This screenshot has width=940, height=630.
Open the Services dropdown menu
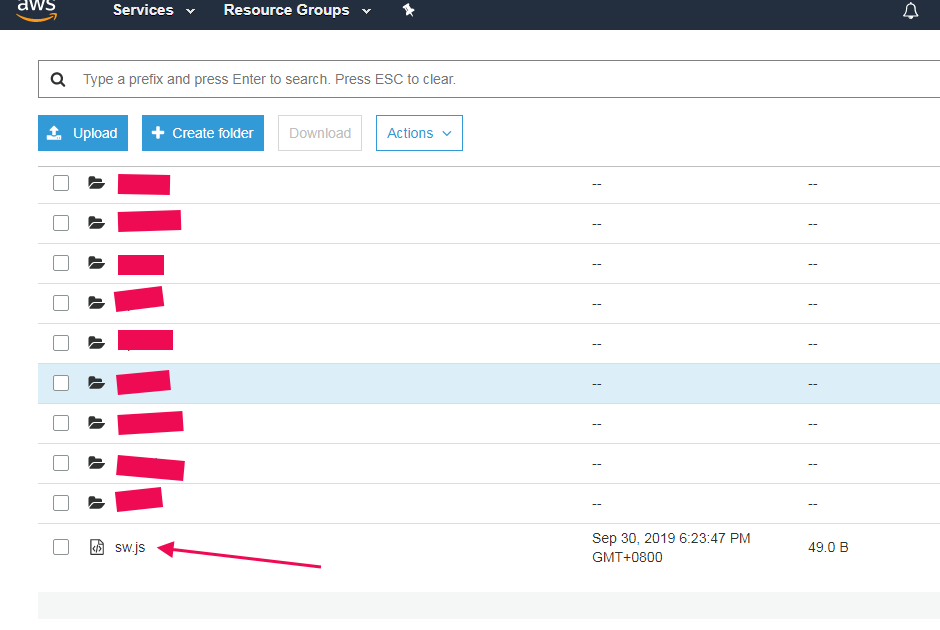(x=154, y=11)
